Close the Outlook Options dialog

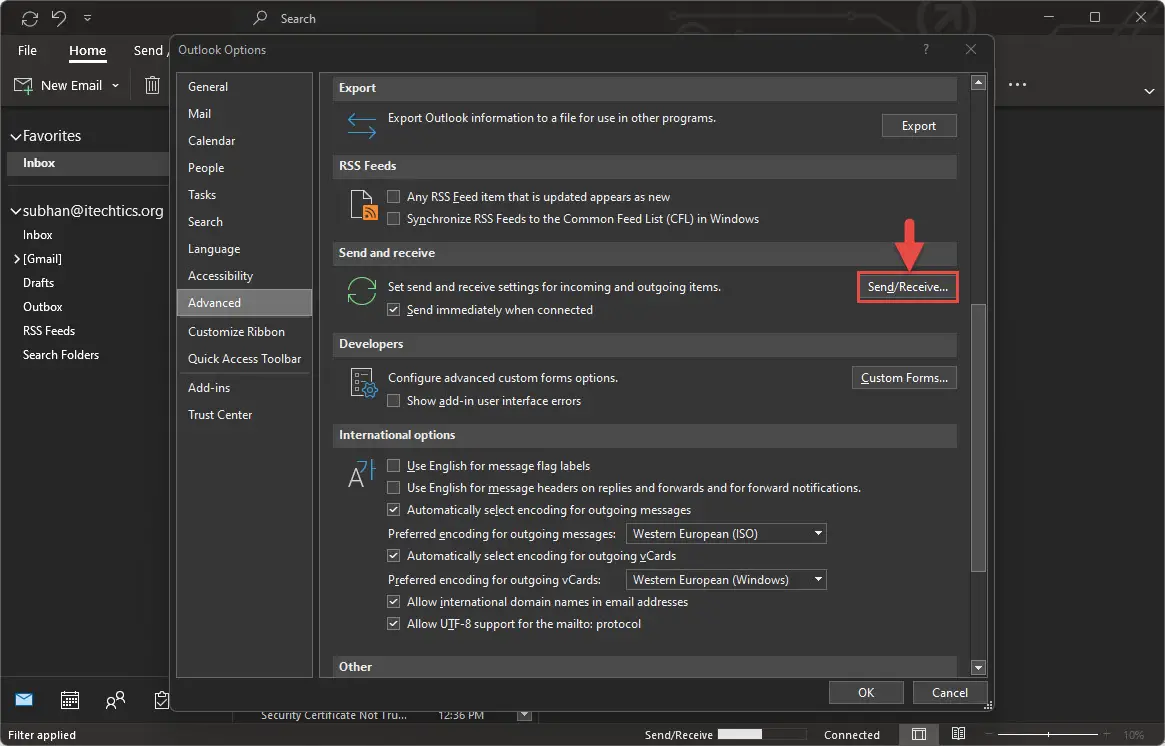pos(970,49)
